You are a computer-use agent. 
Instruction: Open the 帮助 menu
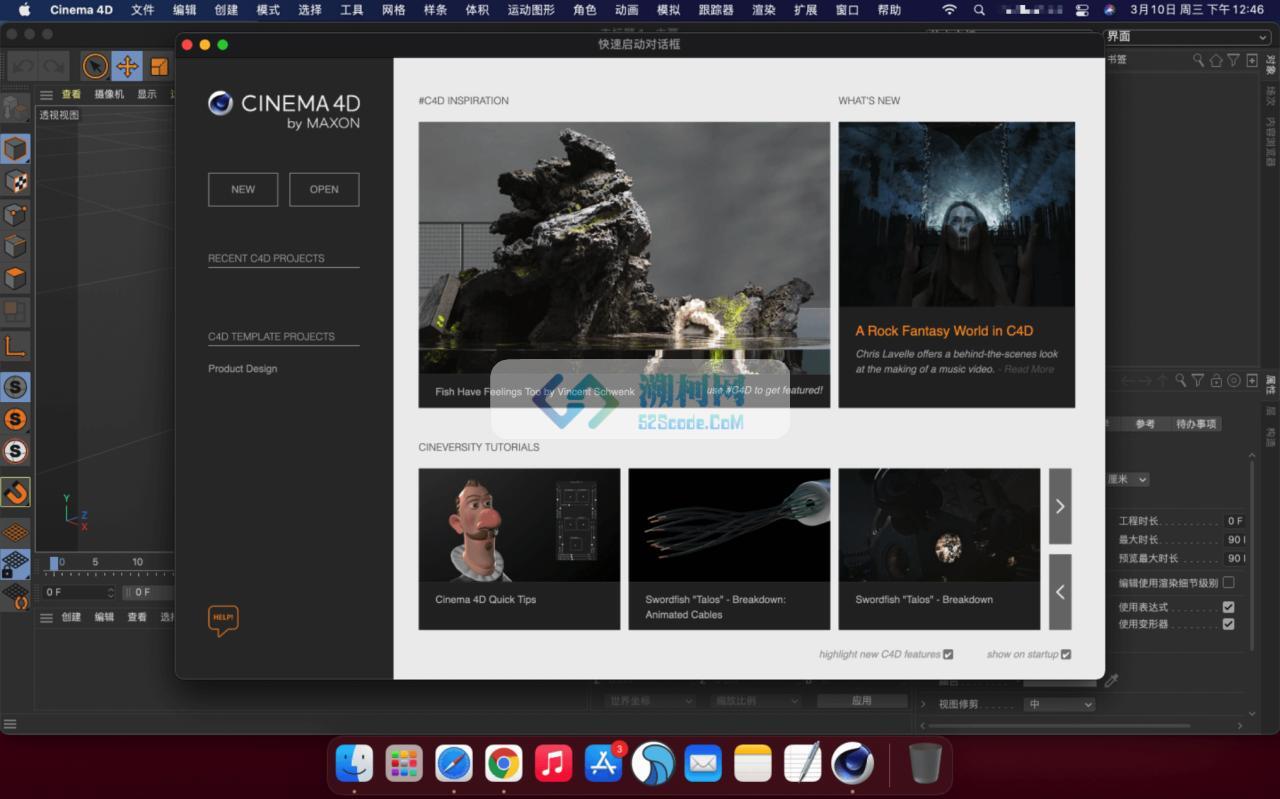coord(889,10)
